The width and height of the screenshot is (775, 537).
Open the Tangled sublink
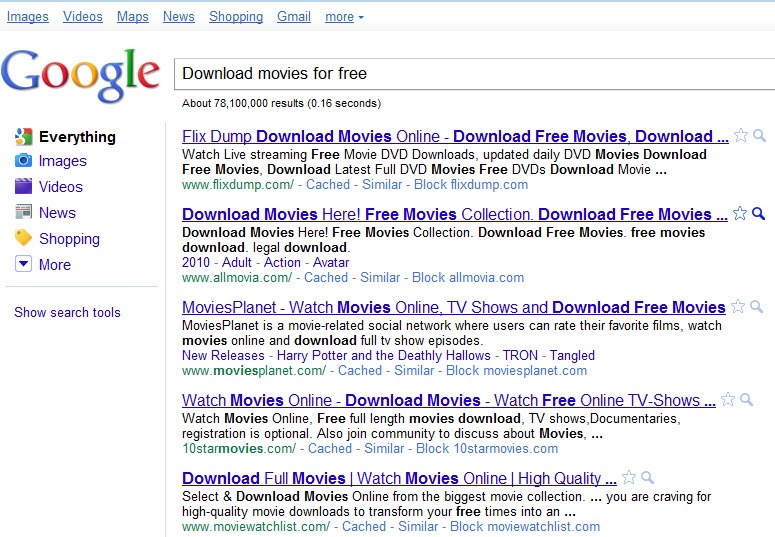point(572,356)
